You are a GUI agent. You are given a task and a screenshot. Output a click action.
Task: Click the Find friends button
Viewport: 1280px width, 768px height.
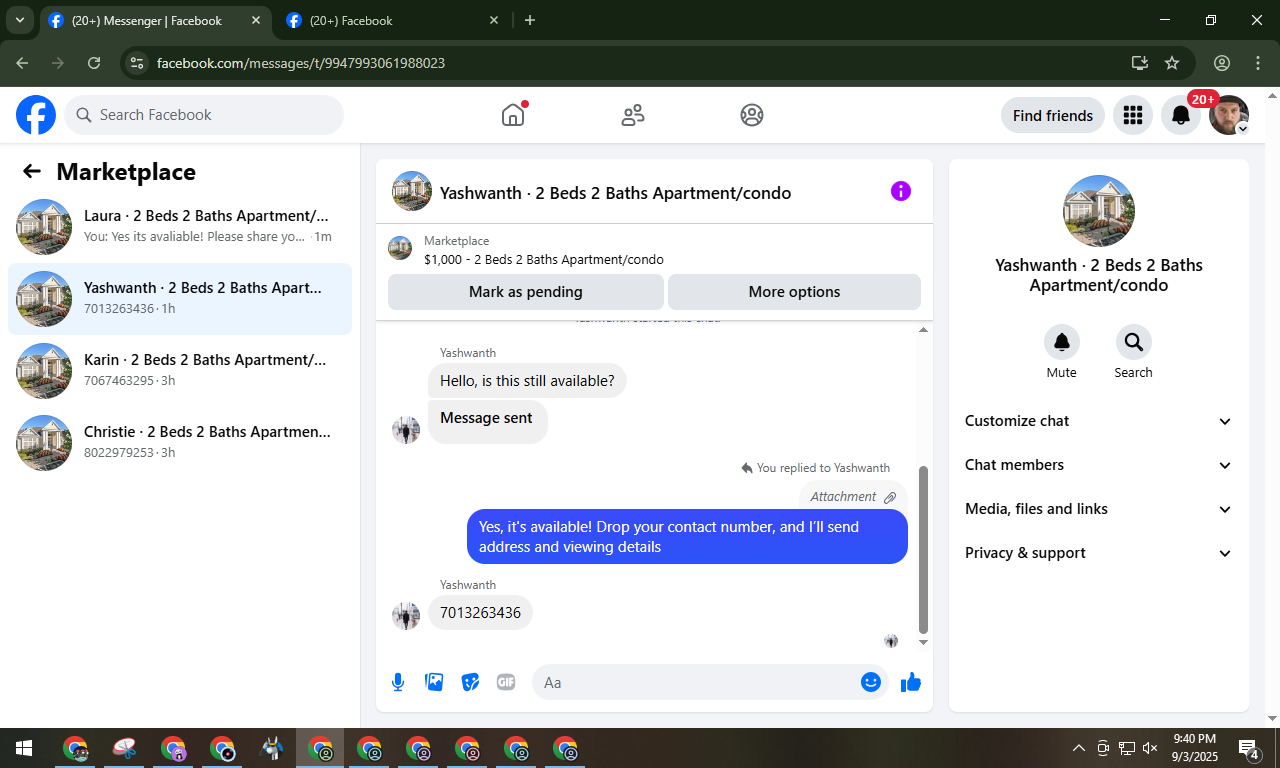tap(1053, 115)
